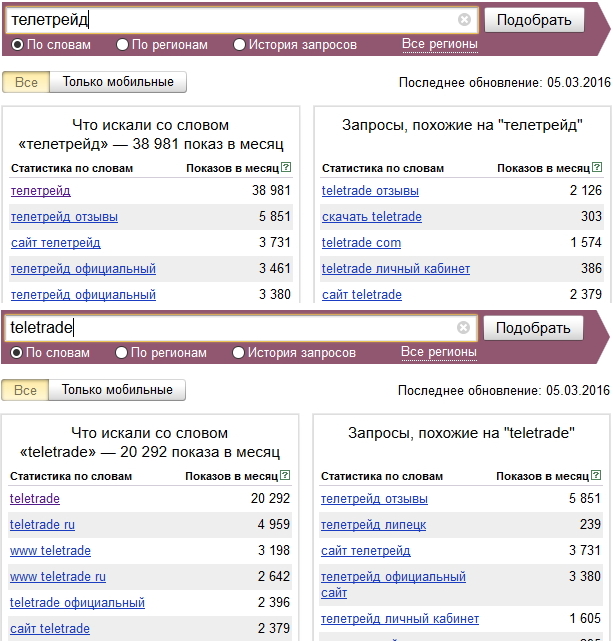This screenshot has width=613, height=641.
Task: Clear the телетрейд search field with the X icon
Action: (x=464, y=19)
